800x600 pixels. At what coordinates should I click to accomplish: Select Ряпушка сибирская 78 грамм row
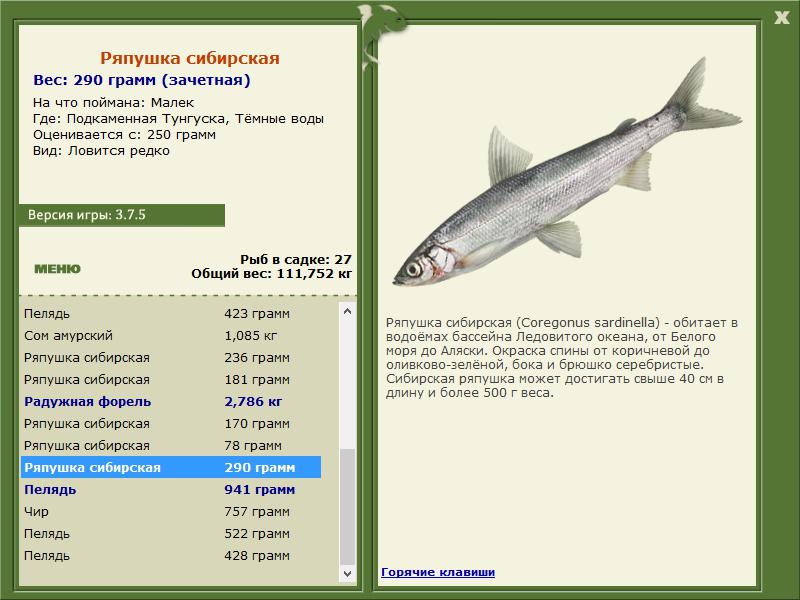171,445
